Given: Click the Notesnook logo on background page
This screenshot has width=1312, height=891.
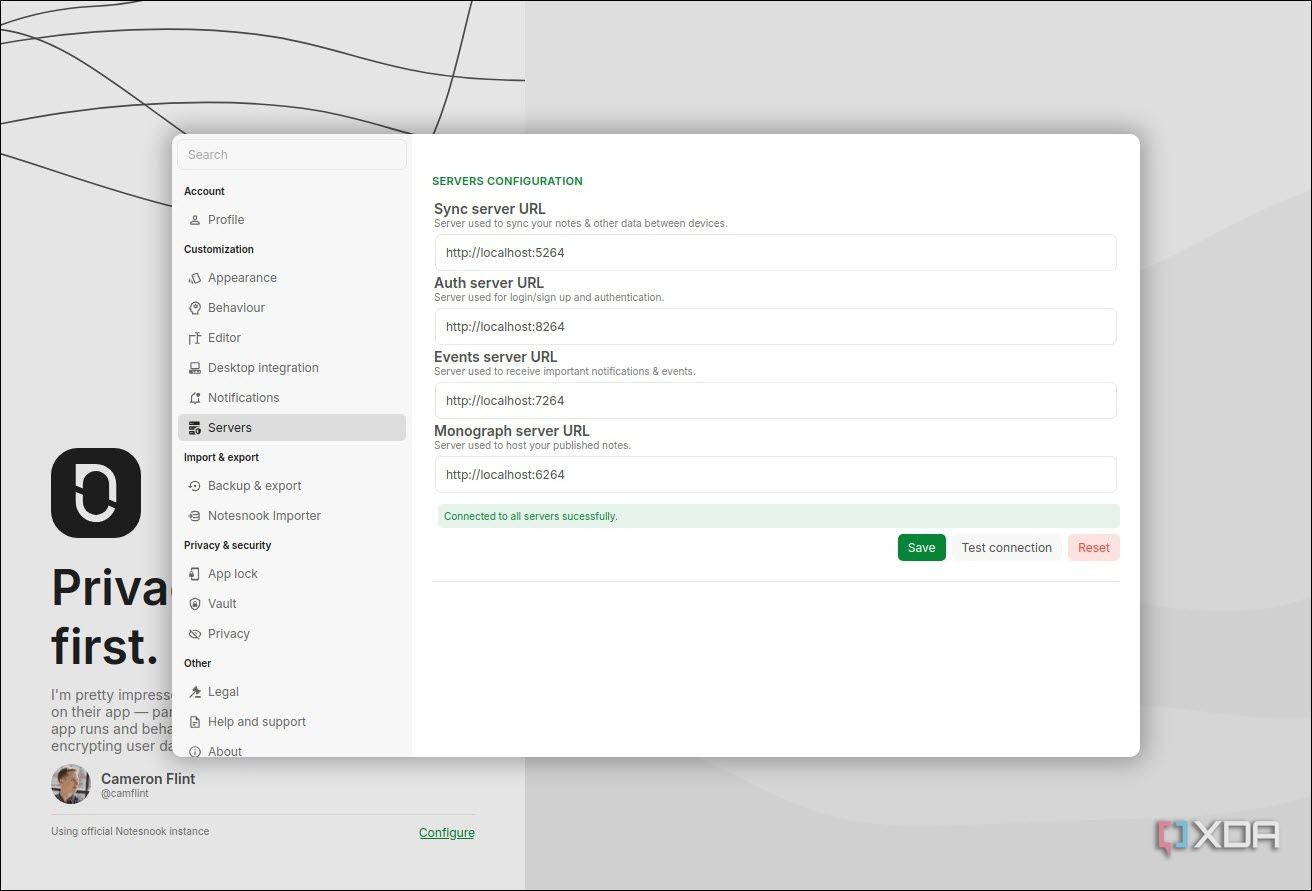Looking at the screenshot, I should [96, 493].
